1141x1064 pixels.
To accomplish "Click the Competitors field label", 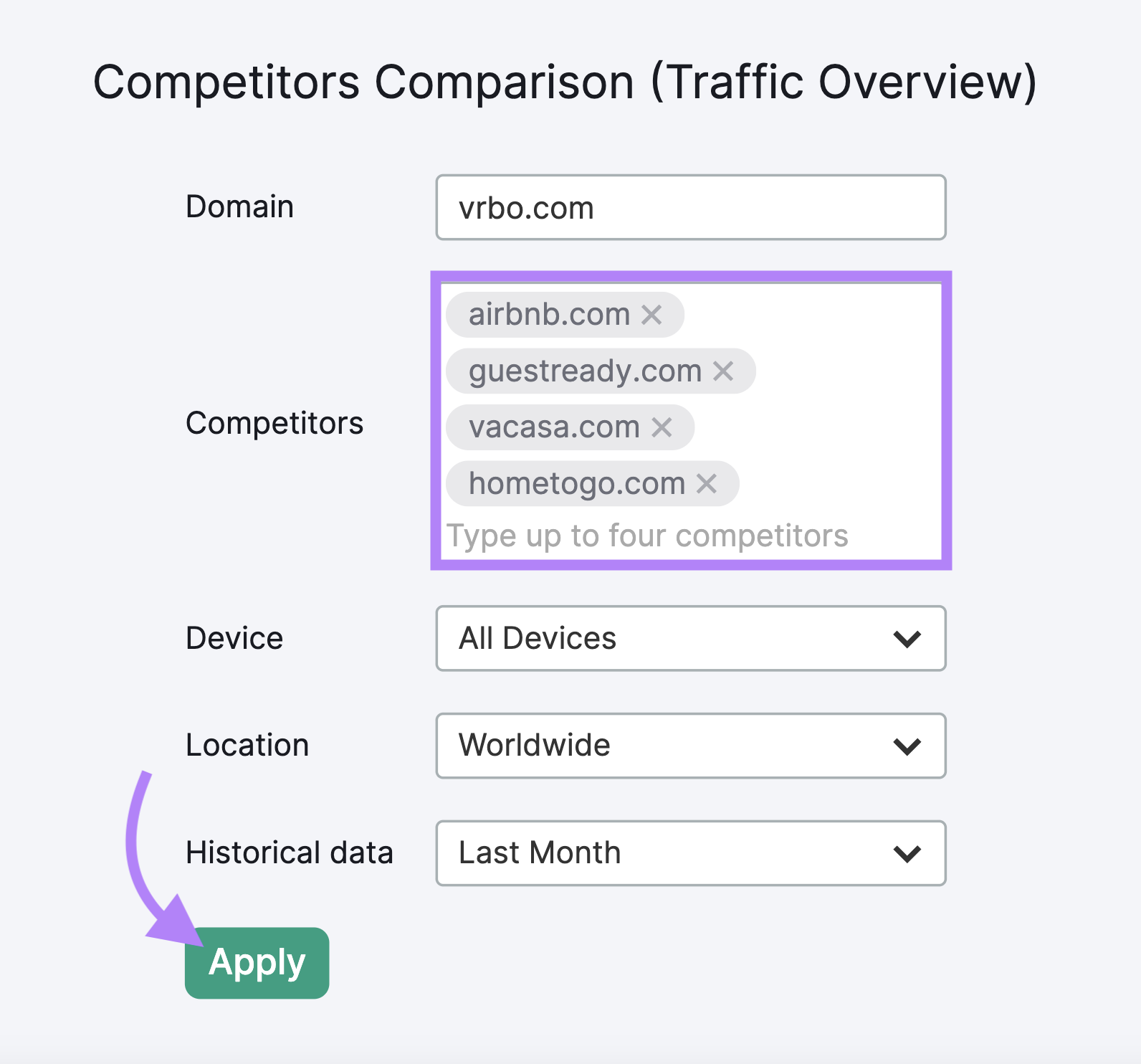I will point(274,423).
